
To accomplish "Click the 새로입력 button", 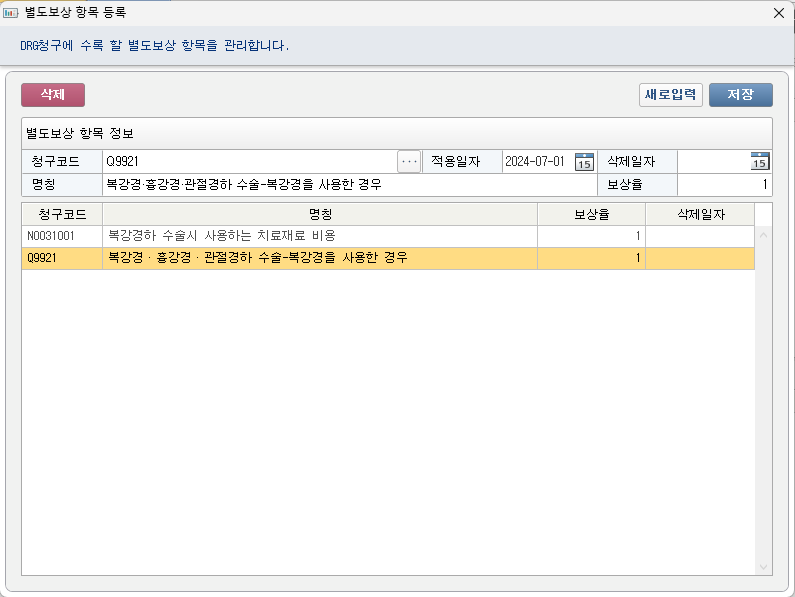I will coord(672,95).
